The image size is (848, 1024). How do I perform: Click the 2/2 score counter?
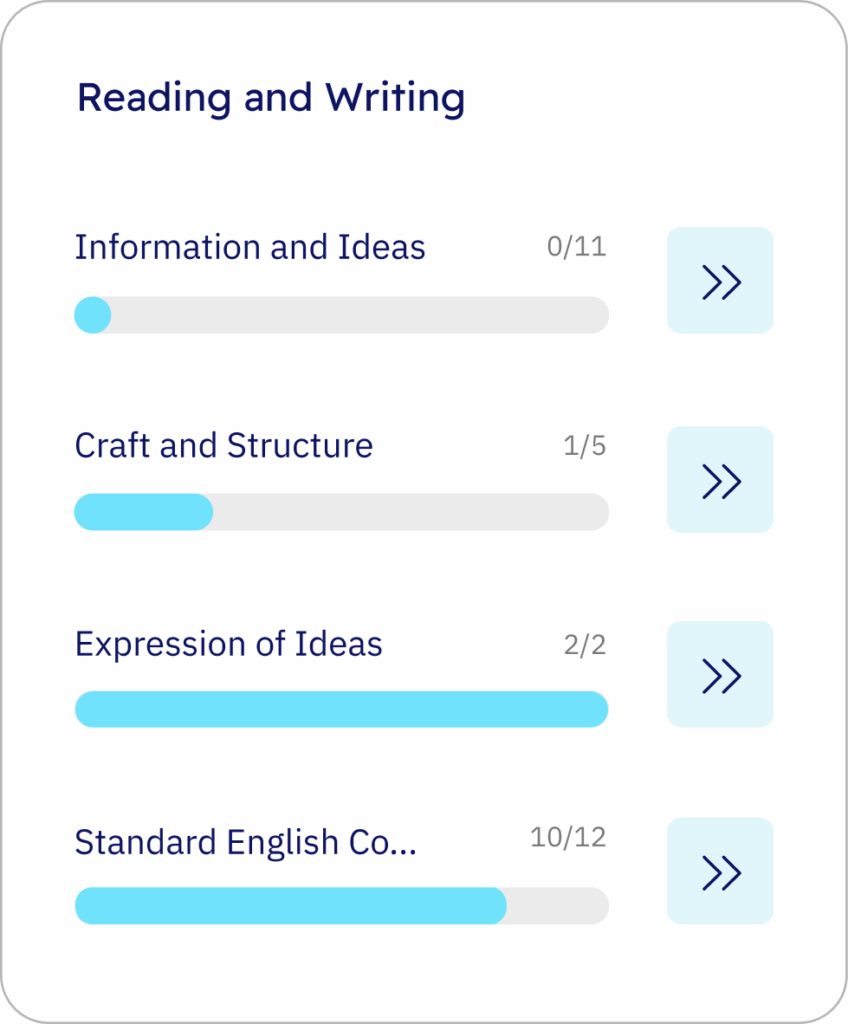click(585, 645)
